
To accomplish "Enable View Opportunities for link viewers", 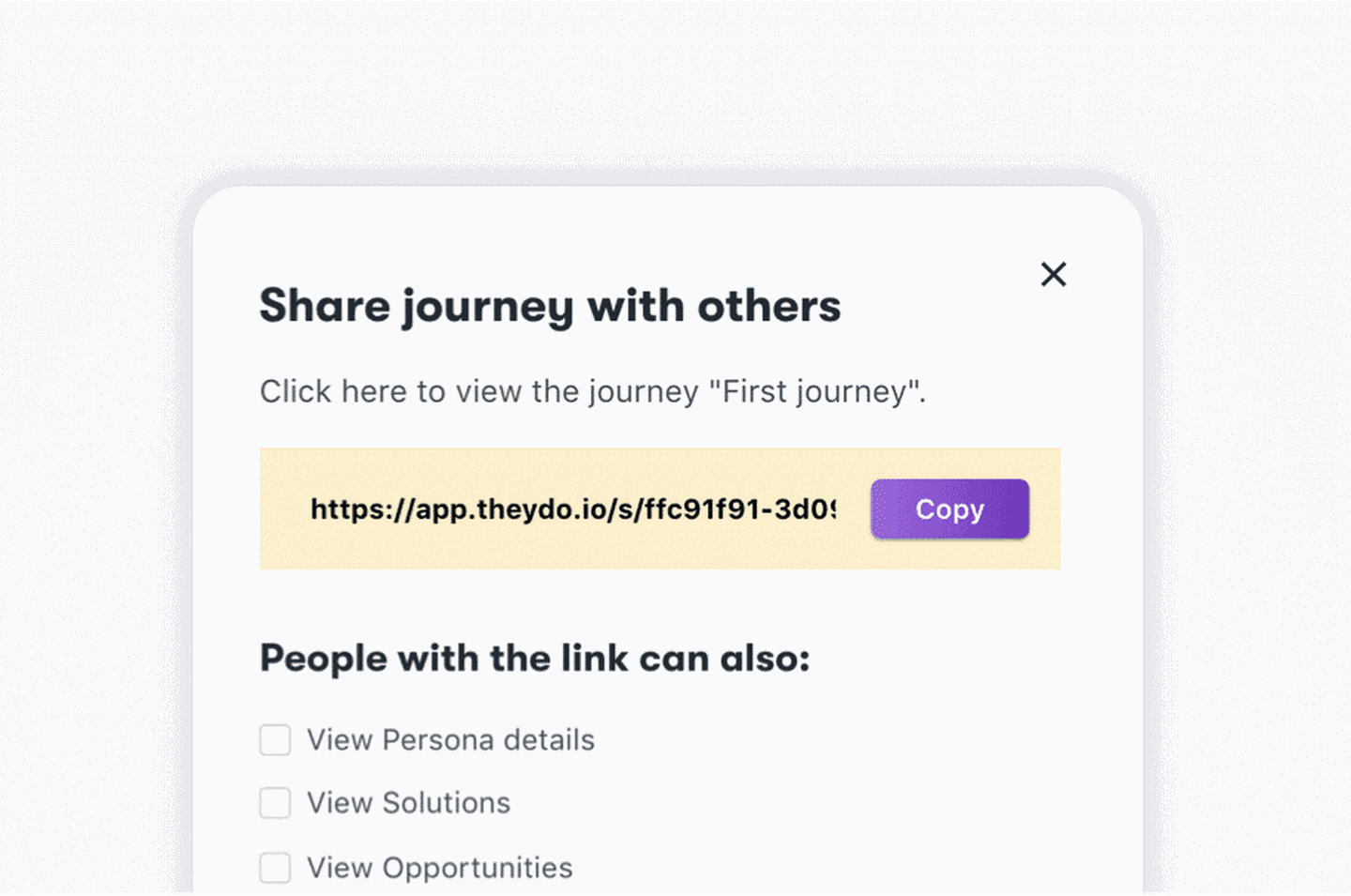I will (x=274, y=867).
